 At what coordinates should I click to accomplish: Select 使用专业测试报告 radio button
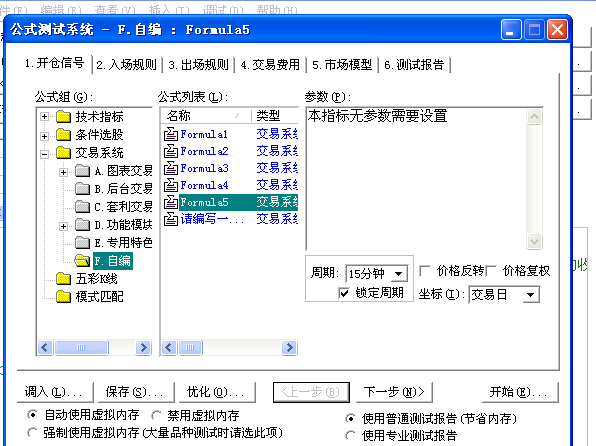point(350,435)
